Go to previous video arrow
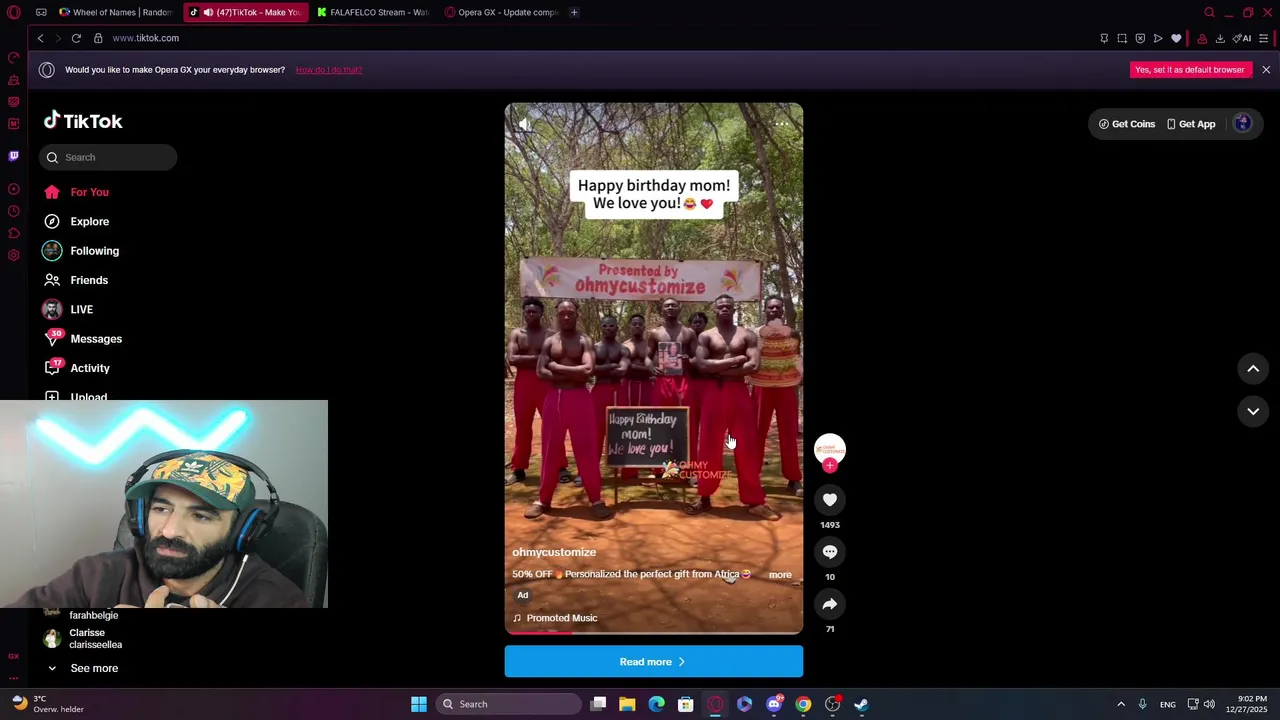 click(1253, 369)
